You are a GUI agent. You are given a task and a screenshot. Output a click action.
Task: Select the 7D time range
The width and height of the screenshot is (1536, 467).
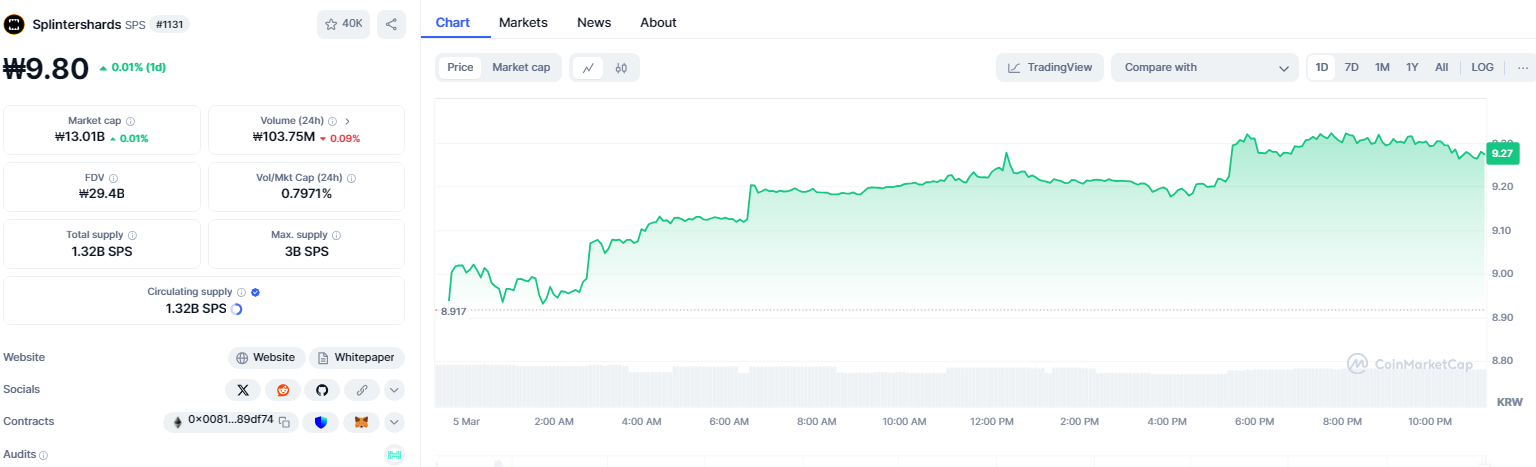pyautogui.click(x=1351, y=67)
